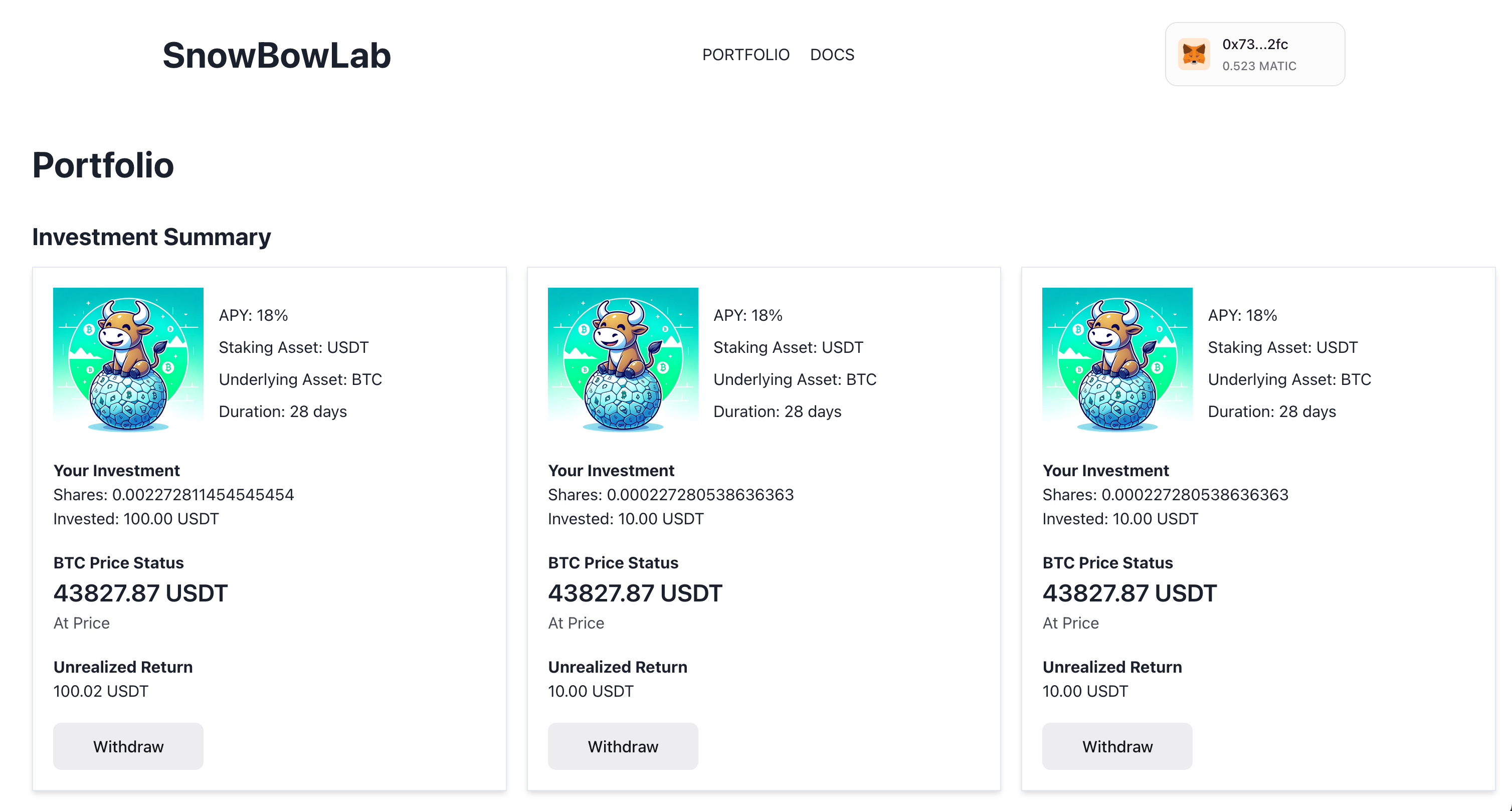
Task: Click the middle card's bull mascot image
Action: (623, 360)
